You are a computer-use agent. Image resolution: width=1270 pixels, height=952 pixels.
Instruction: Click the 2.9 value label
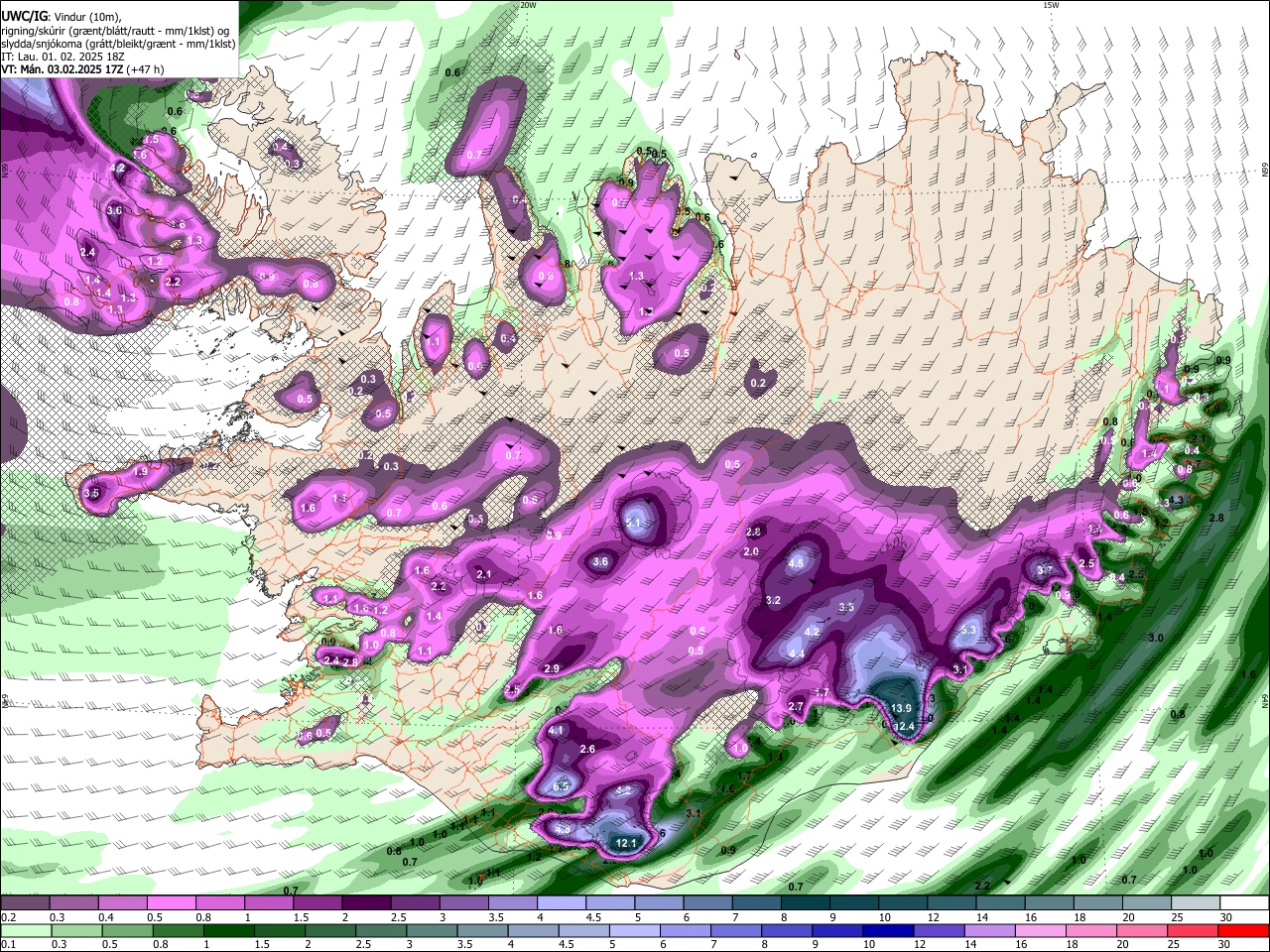point(552,669)
